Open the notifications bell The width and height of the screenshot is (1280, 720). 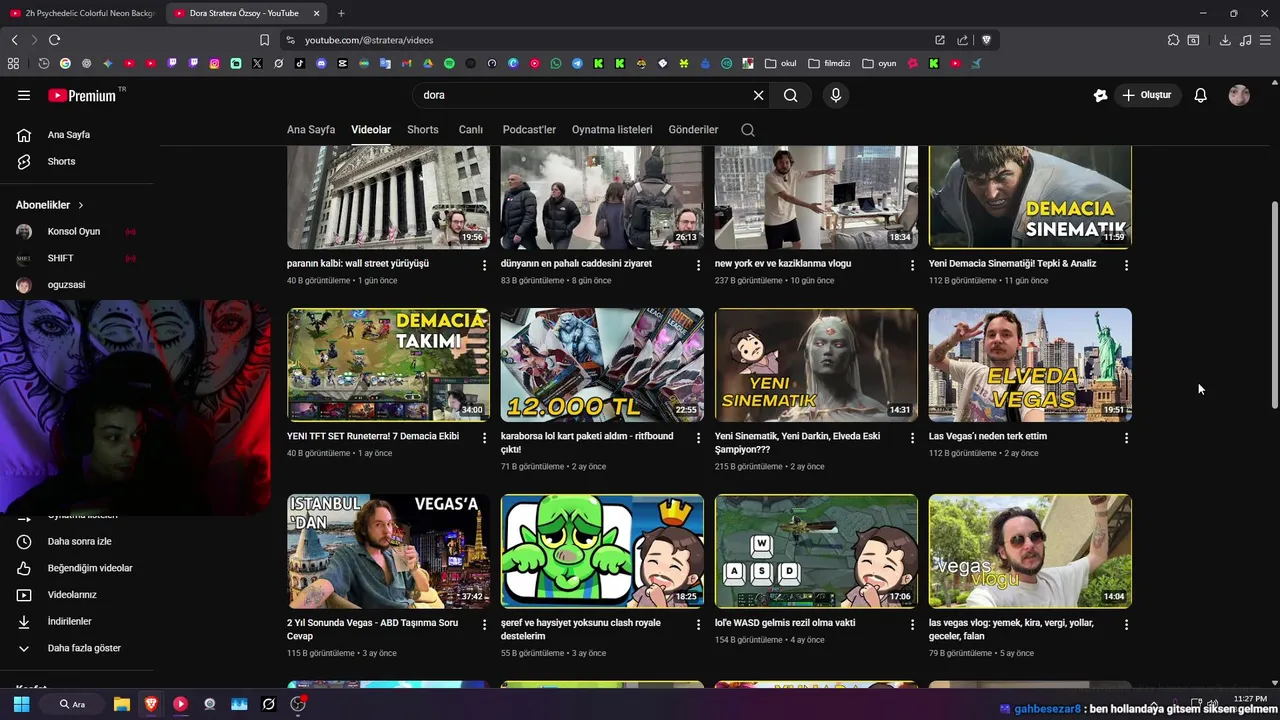tap(1200, 95)
